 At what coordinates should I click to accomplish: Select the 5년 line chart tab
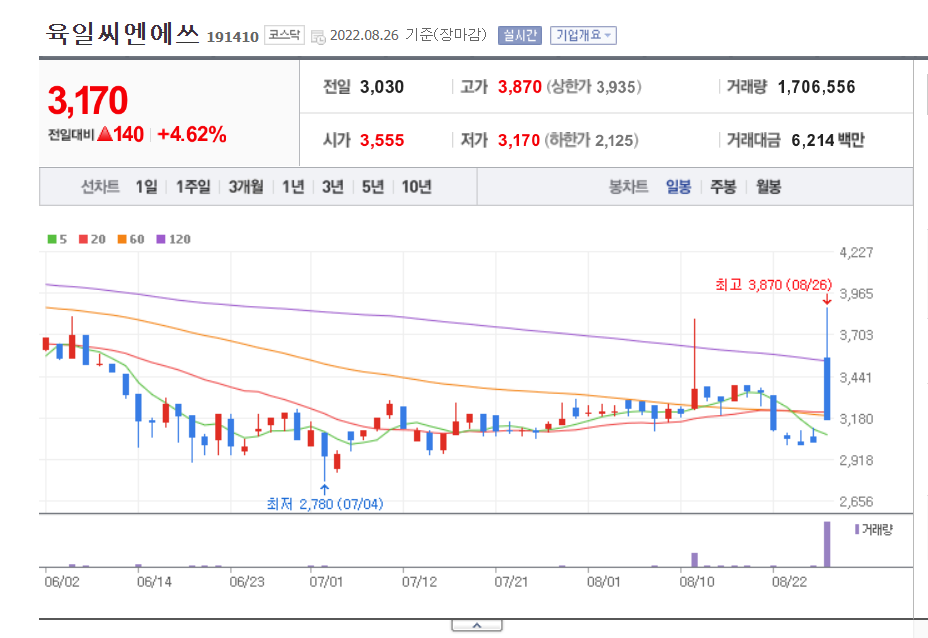373,187
